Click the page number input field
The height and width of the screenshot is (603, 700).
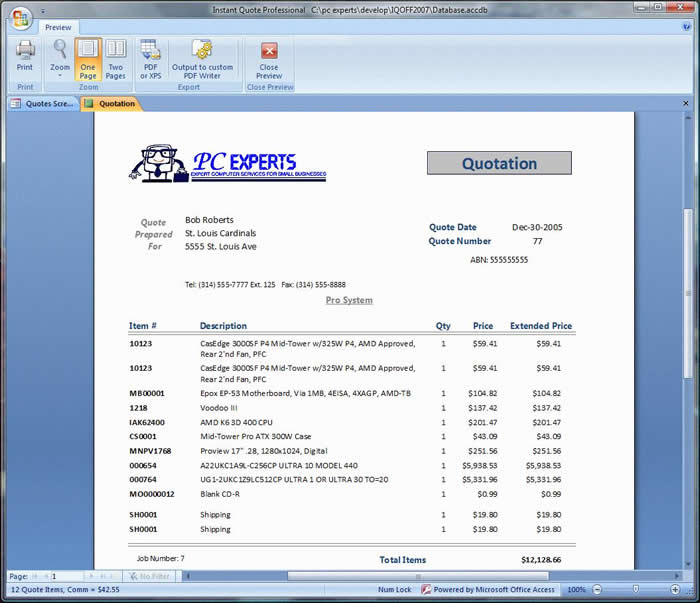tap(66, 576)
